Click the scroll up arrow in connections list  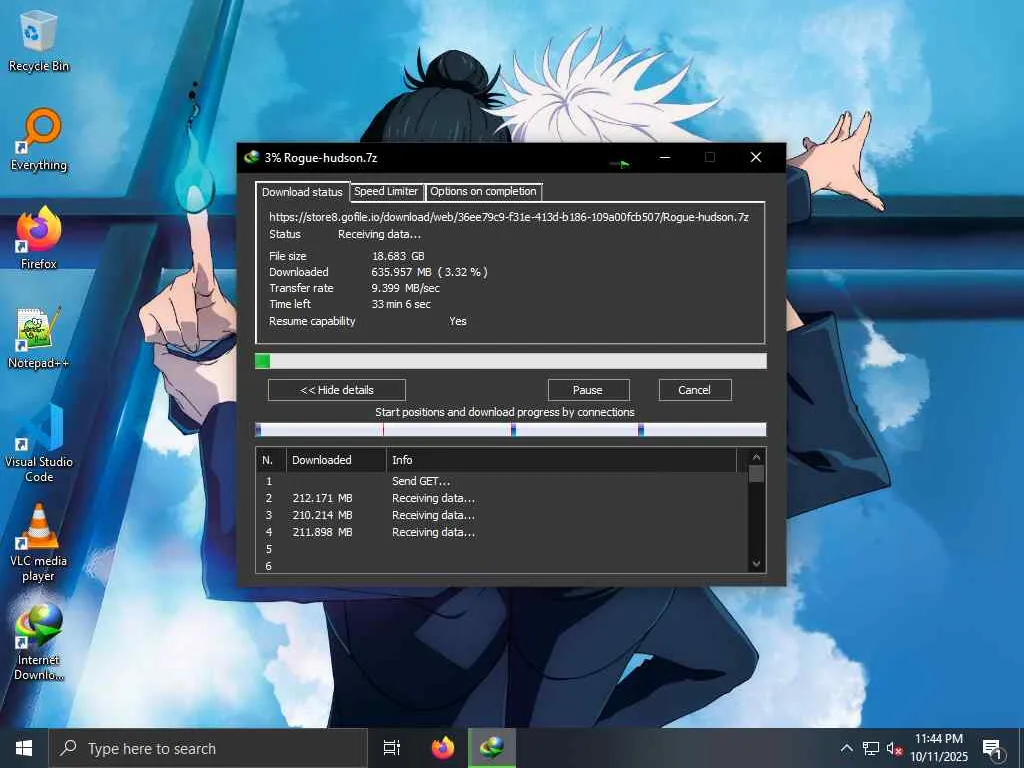point(756,457)
